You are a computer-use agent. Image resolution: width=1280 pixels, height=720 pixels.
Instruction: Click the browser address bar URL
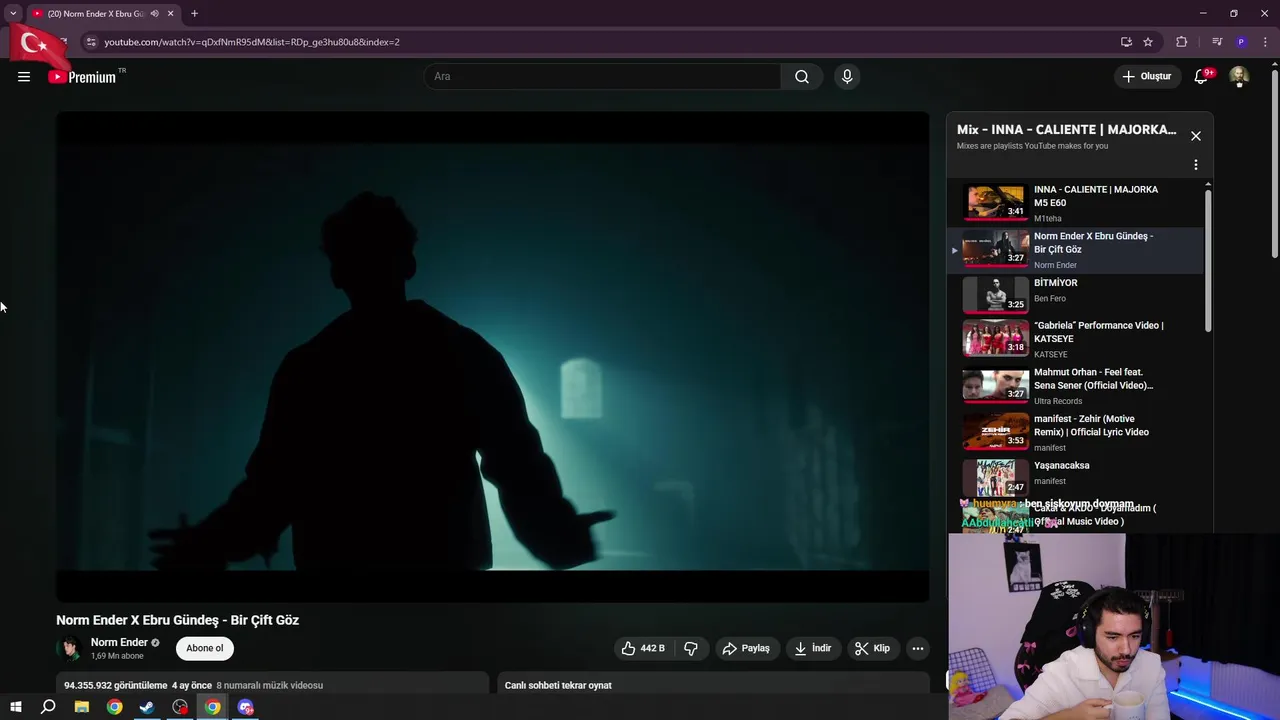coord(252,42)
